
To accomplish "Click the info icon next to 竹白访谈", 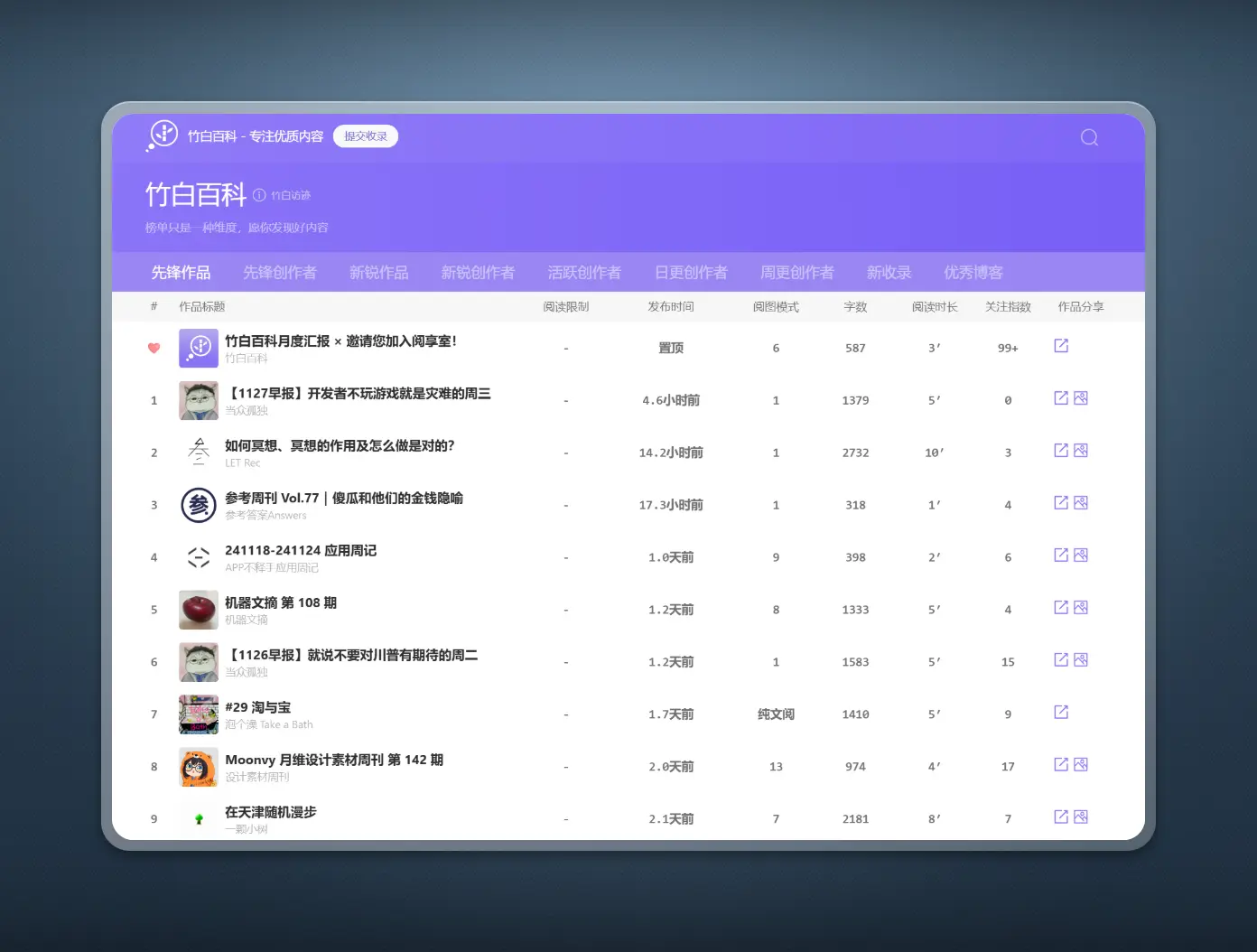I will [x=259, y=195].
